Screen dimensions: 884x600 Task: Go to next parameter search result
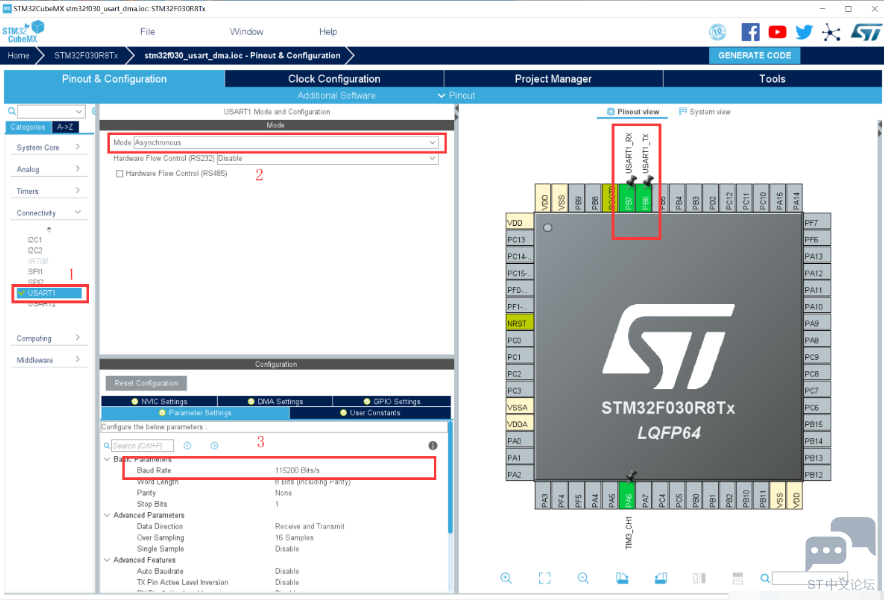(x=214, y=445)
